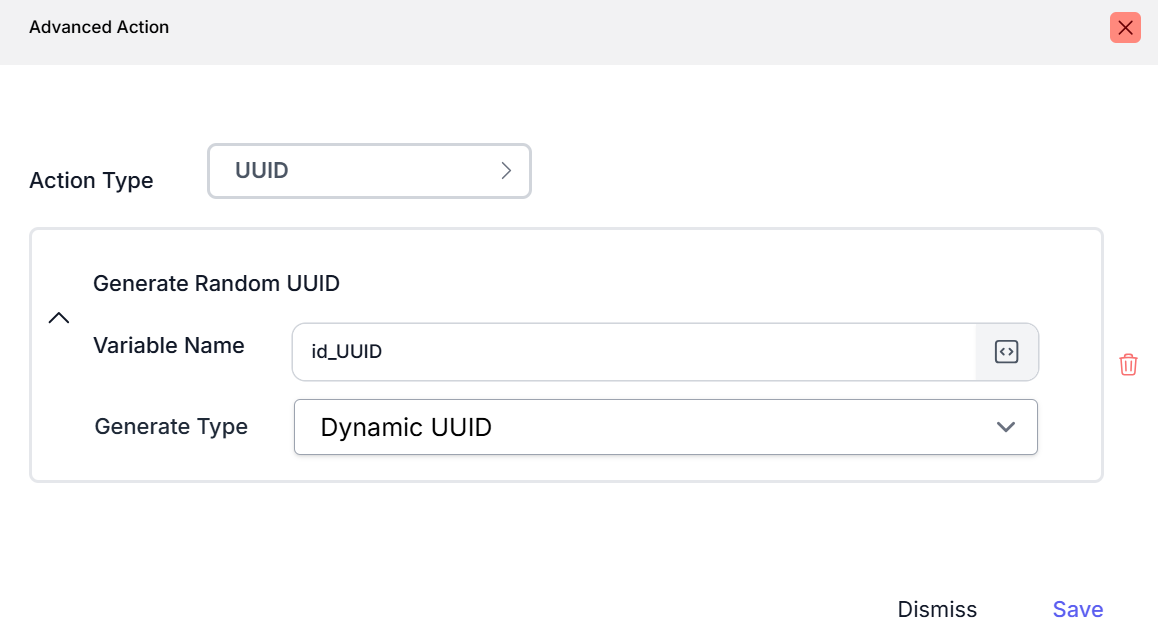Open the Action Type UUID selector
The height and width of the screenshot is (637, 1158).
coord(369,171)
